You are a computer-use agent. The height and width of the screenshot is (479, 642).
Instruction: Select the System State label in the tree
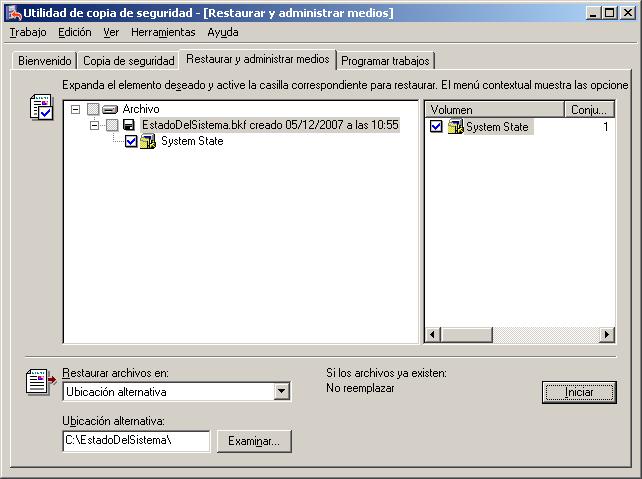[192, 141]
